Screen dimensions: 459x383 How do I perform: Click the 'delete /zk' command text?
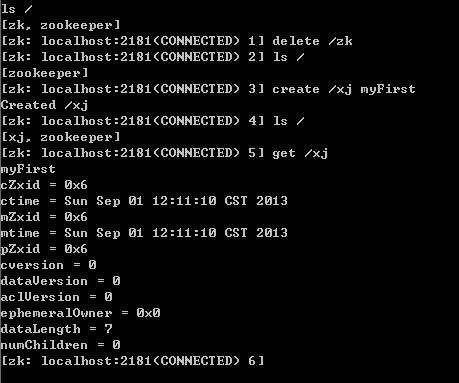point(312,41)
